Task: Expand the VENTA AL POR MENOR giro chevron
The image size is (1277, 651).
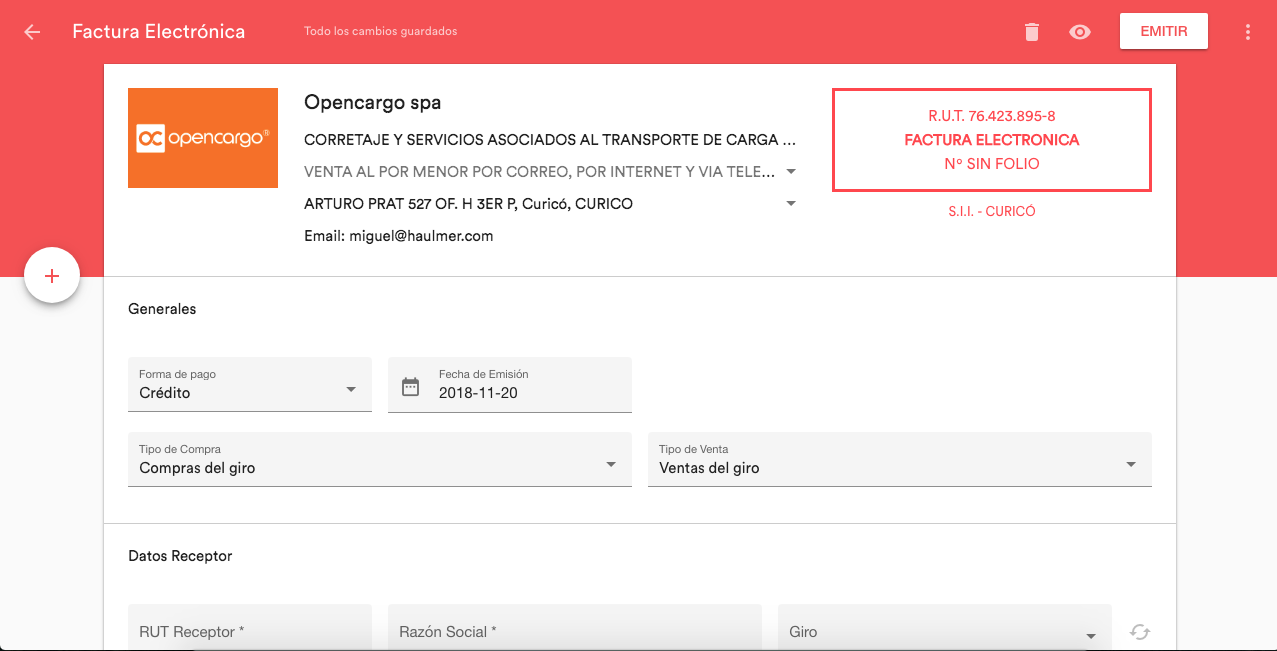Action: pos(791,171)
